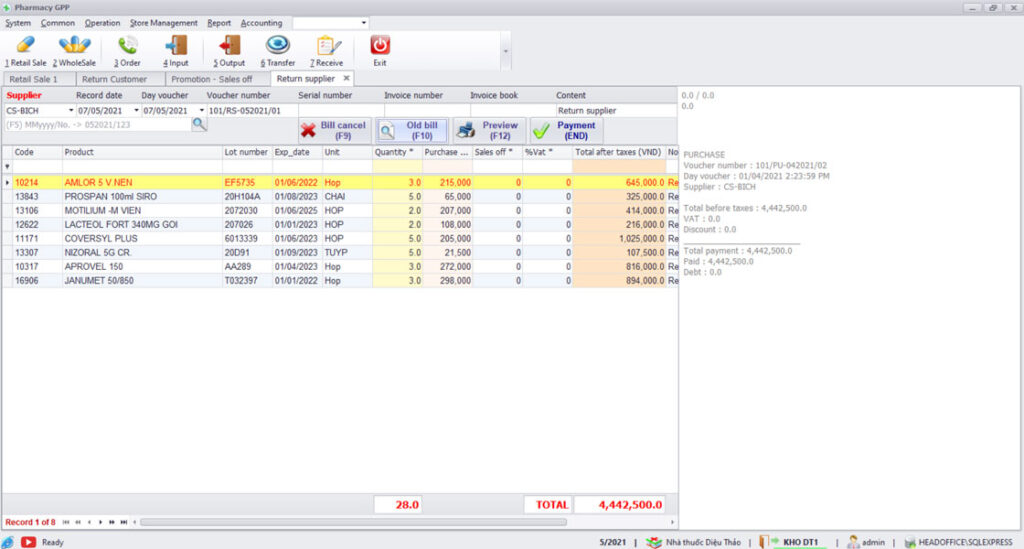Click the Receive notepad icon

[327, 46]
